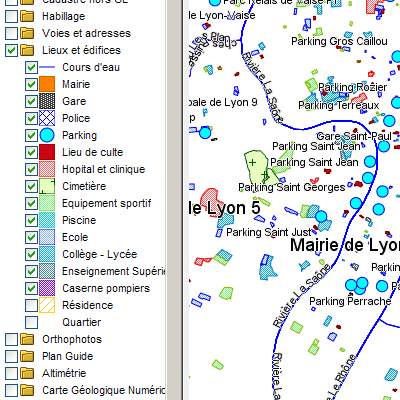Click the light blue Ecole legend symbol
This screenshot has height=400, width=400.
[x=47, y=237]
